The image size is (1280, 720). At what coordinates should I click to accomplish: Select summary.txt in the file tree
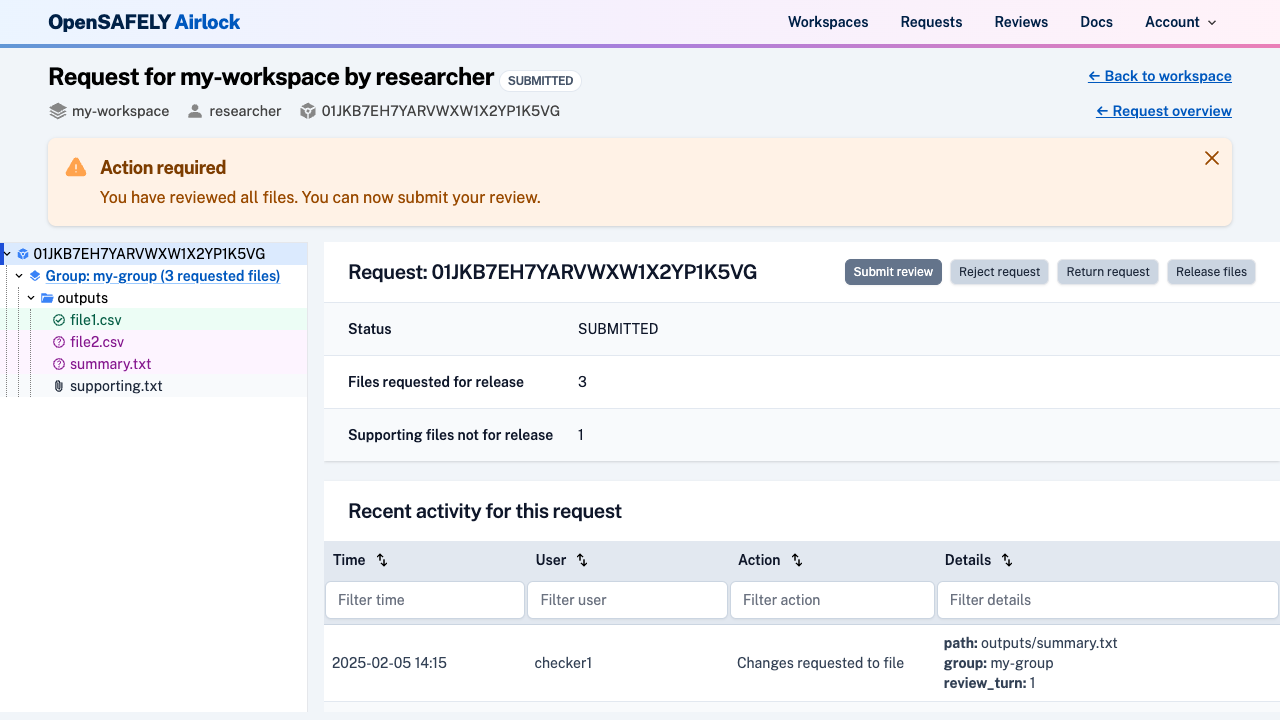tap(111, 364)
